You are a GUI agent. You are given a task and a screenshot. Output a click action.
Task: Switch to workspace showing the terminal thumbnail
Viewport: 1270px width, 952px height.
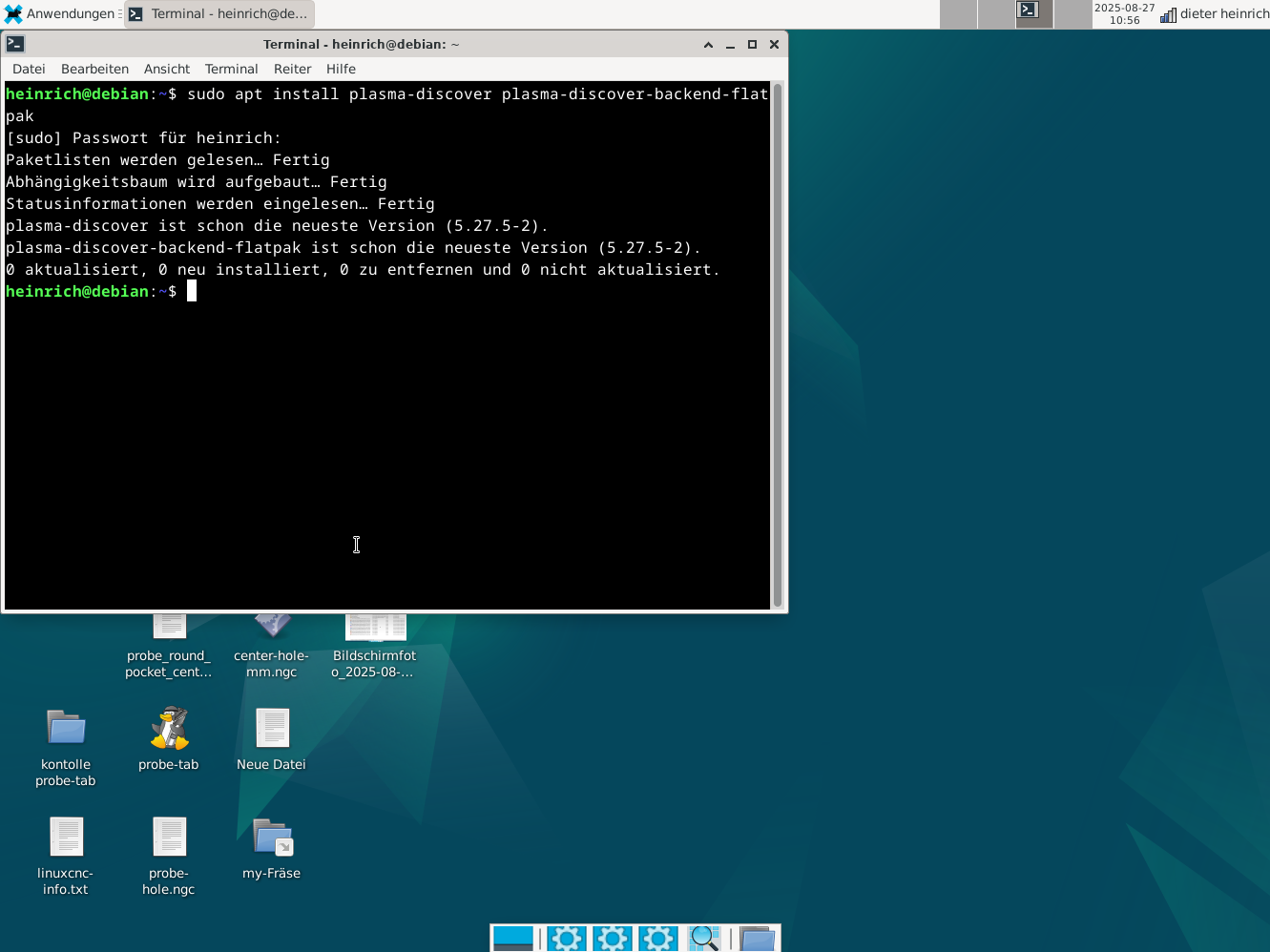pos(1034,13)
